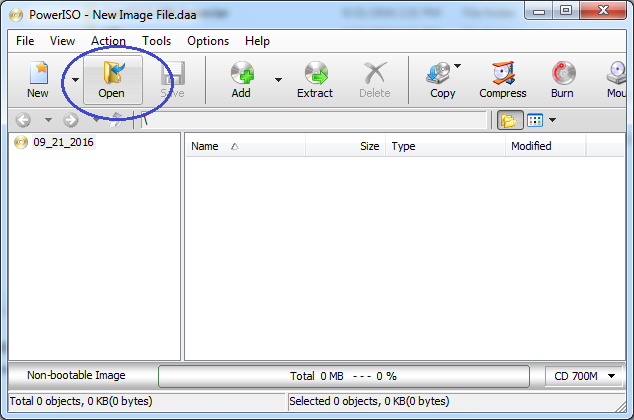Image resolution: width=634 pixels, height=420 pixels.
Task: Click the PowerISO title bar icon
Action: point(16,15)
